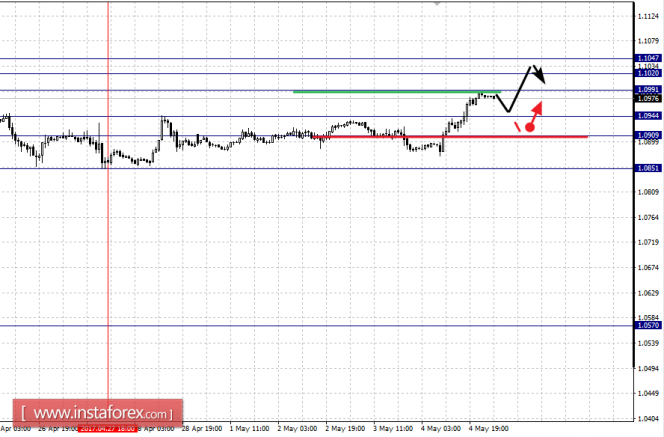
Task: Select the current price 1.0976 tag
Action: pos(648,98)
